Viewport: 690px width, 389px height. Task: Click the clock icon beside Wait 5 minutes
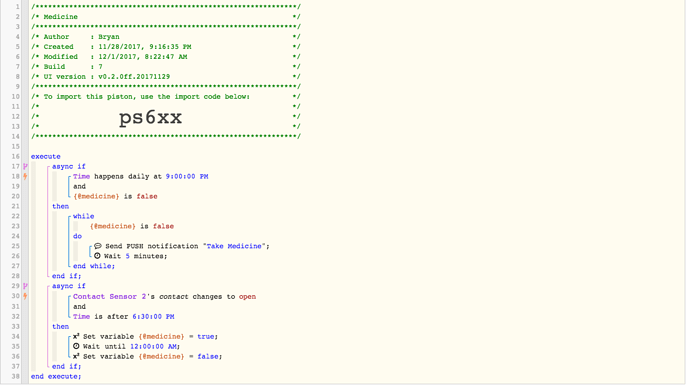click(x=97, y=256)
